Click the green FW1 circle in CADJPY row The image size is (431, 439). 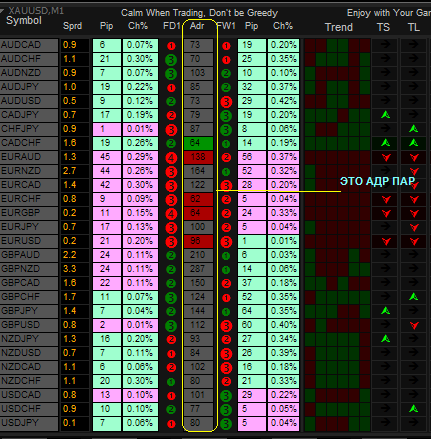click(226, 116)
